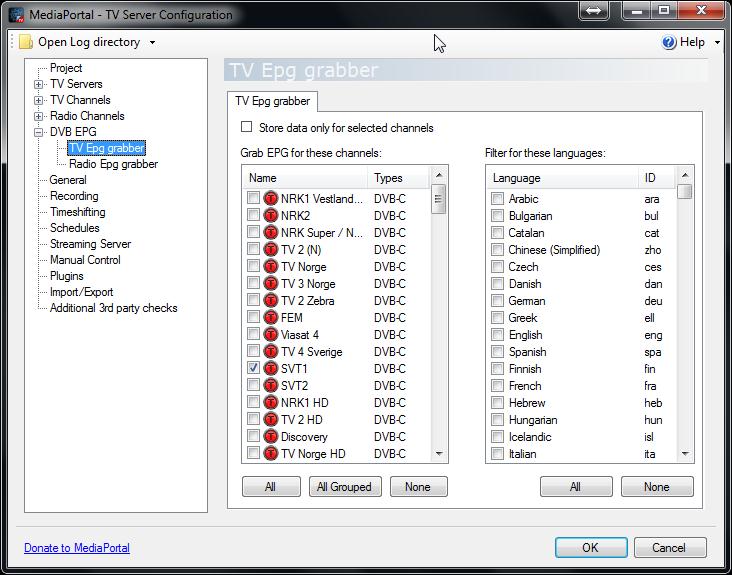
Task: Click the channel icon for Viasat 4
Action: pos(271,334)
